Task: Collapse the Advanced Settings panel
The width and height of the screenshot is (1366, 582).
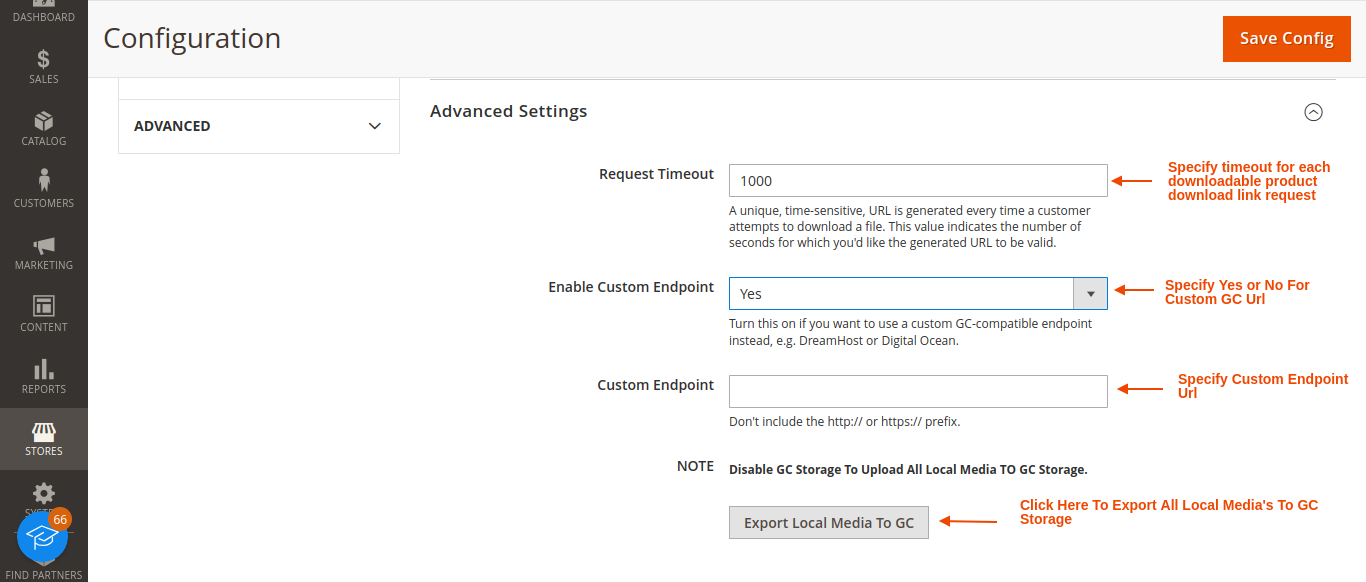Action: tap(1313, 112)
